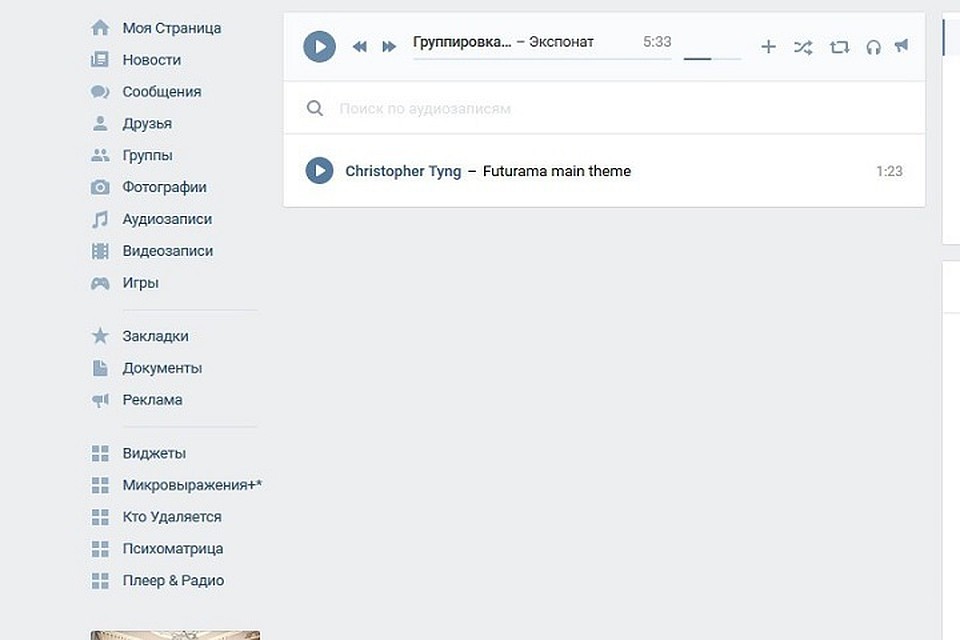Click the Друзья person icon

tap(100, 124)
